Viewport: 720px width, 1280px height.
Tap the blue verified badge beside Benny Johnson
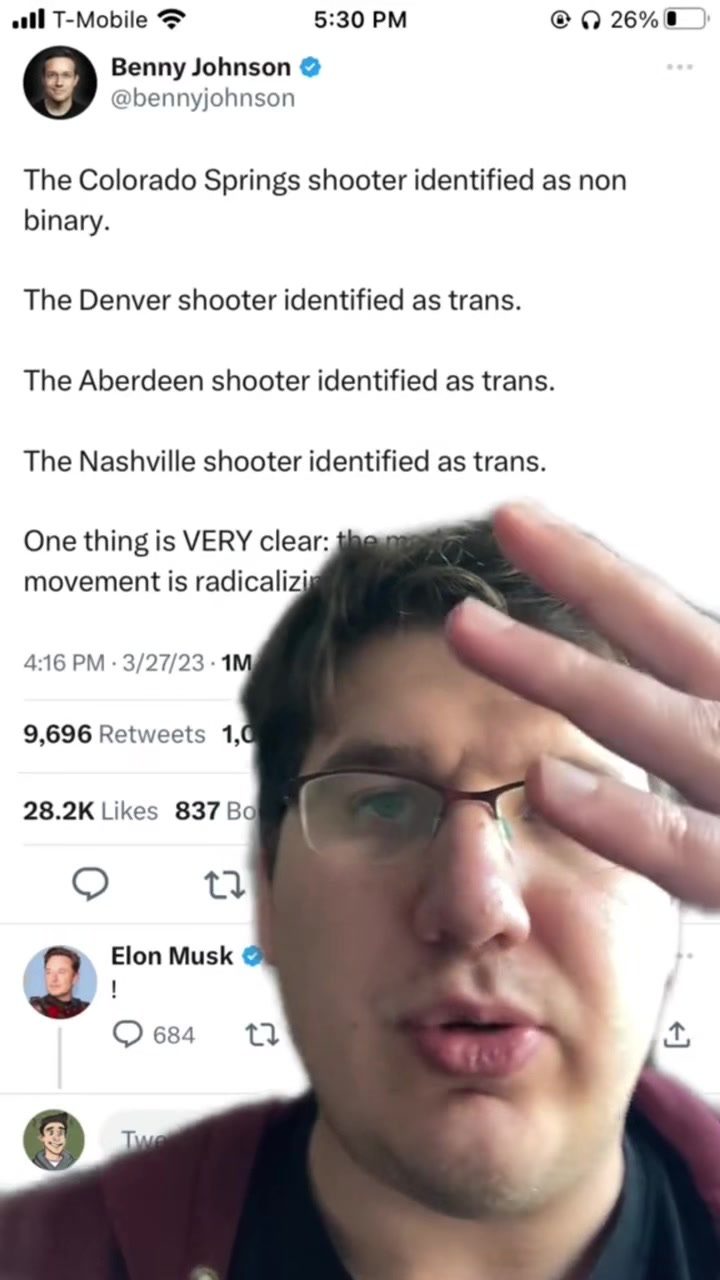[311, 67]
